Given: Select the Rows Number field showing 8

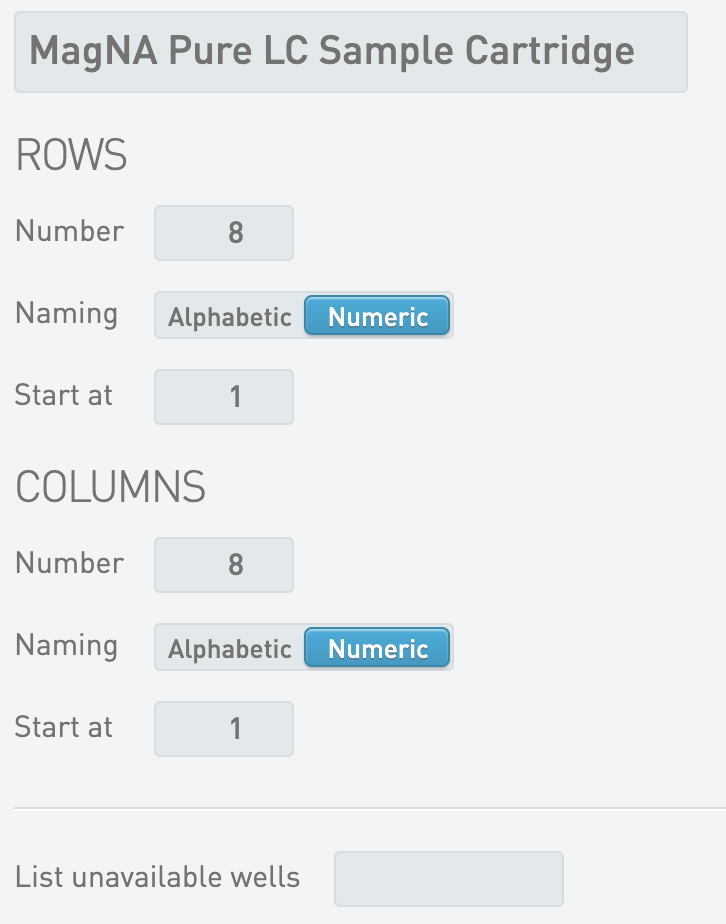Looking at the screenshot, I should (x=224, y=233).
